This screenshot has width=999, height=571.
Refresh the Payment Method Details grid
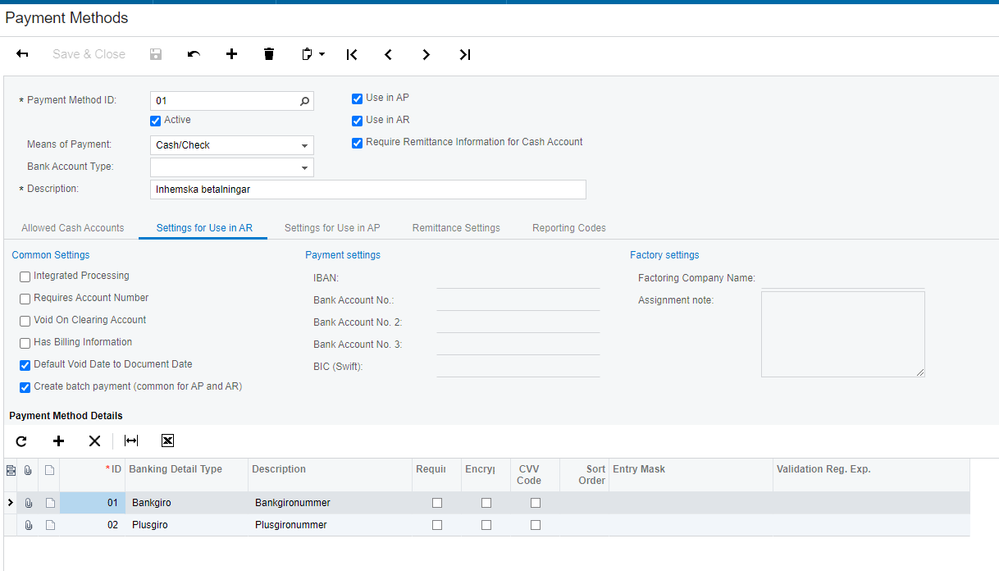(21, 441)
